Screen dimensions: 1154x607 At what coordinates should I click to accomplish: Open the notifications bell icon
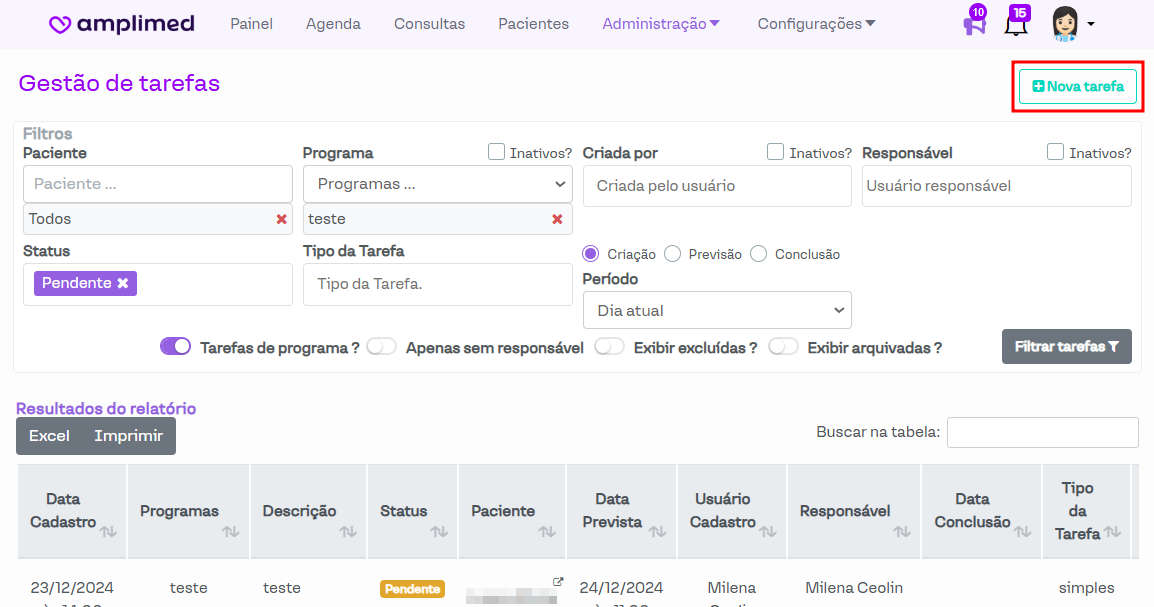point(1016,25)
